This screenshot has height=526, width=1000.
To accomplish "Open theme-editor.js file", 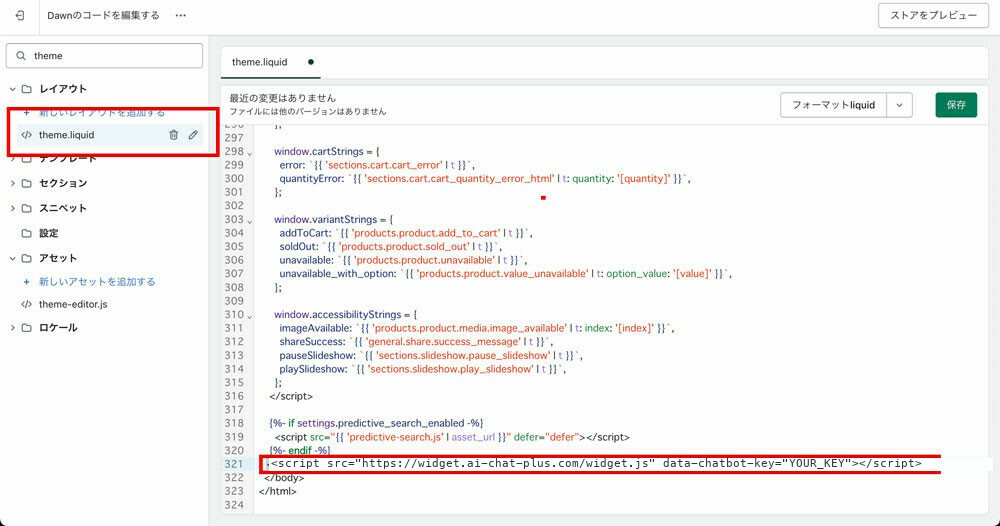I will coord(73,304).
